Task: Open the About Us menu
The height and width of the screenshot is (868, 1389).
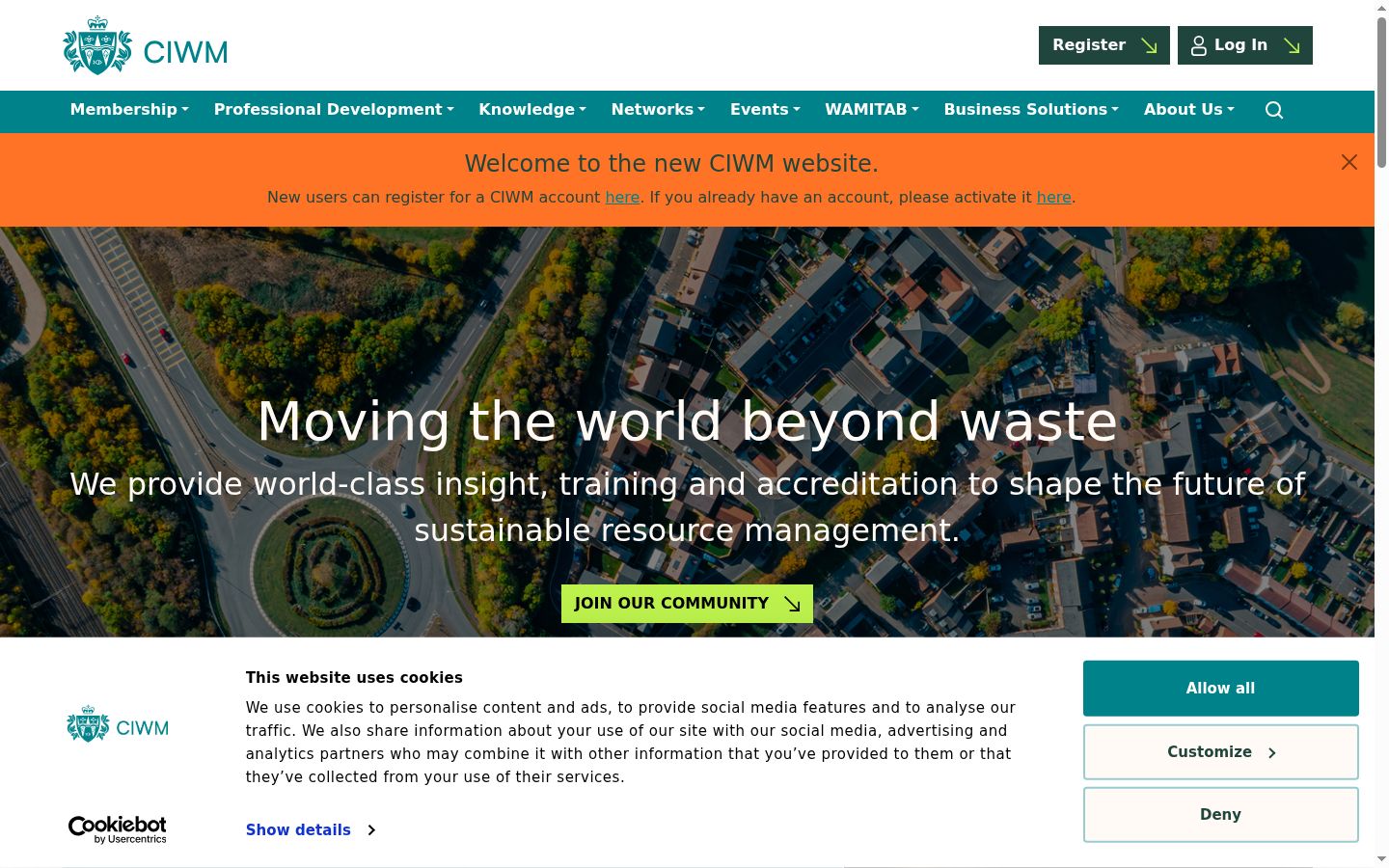Action: tap(1189, 110)
